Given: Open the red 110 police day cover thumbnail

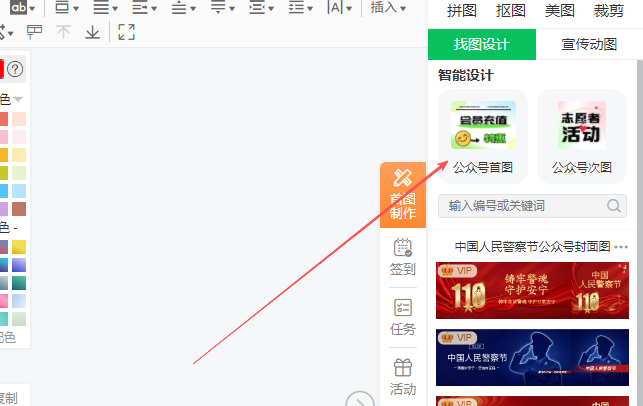Looking at the screenshot, I should [x=532, y=290].
